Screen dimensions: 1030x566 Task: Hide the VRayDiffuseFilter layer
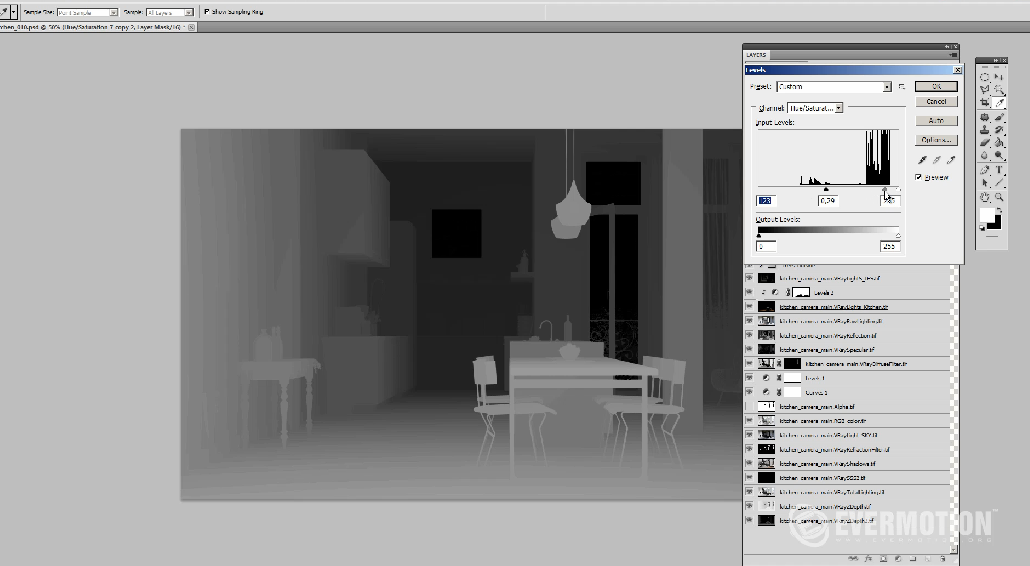[749, 363]
